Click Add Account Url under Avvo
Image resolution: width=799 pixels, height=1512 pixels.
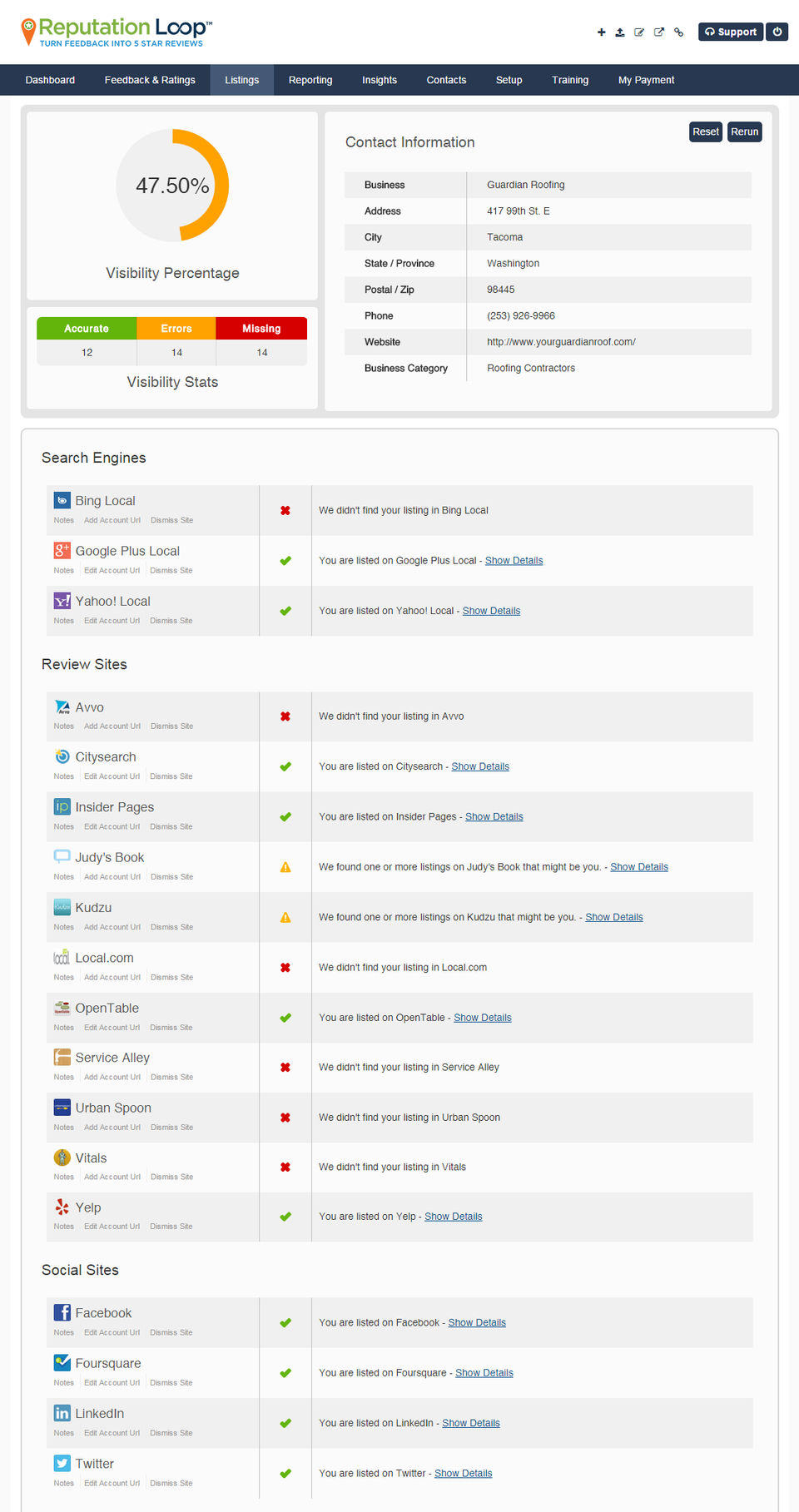pyautogui.click(x=112, y=726)
